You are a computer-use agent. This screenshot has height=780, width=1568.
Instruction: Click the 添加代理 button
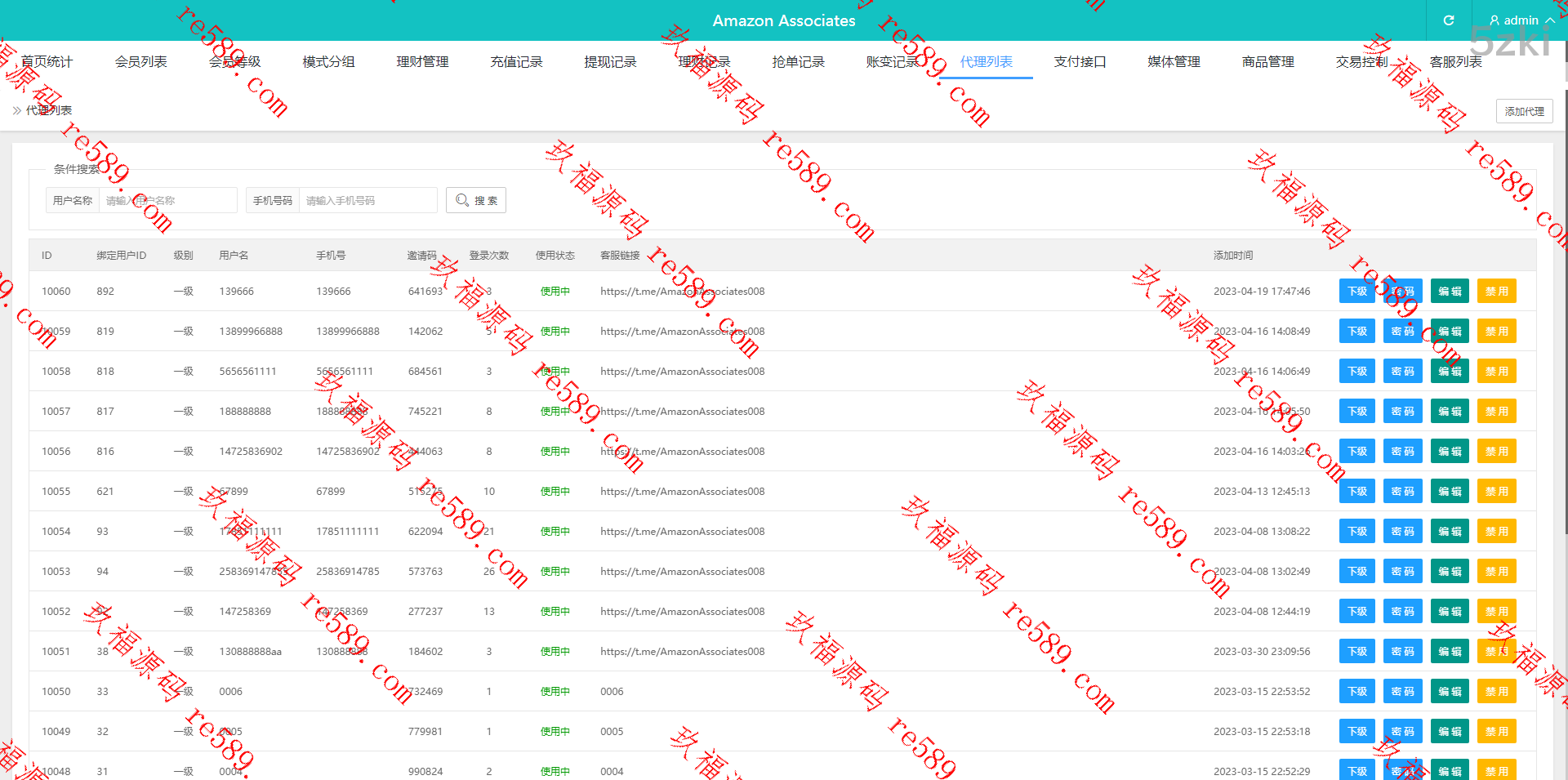point(1524,111)
